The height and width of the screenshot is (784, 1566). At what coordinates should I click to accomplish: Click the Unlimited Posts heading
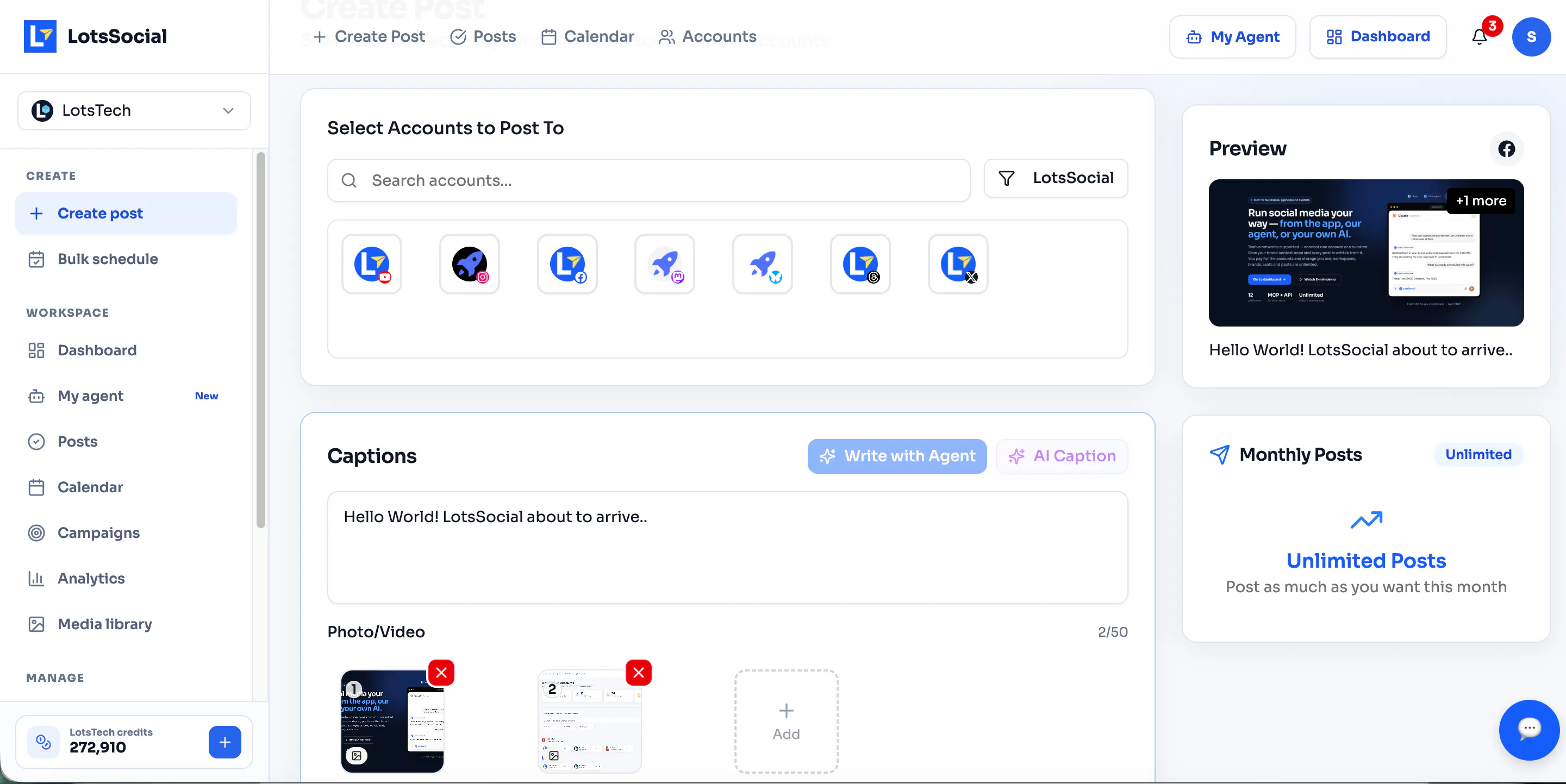pyautogui.click(x=1366, y=560)
